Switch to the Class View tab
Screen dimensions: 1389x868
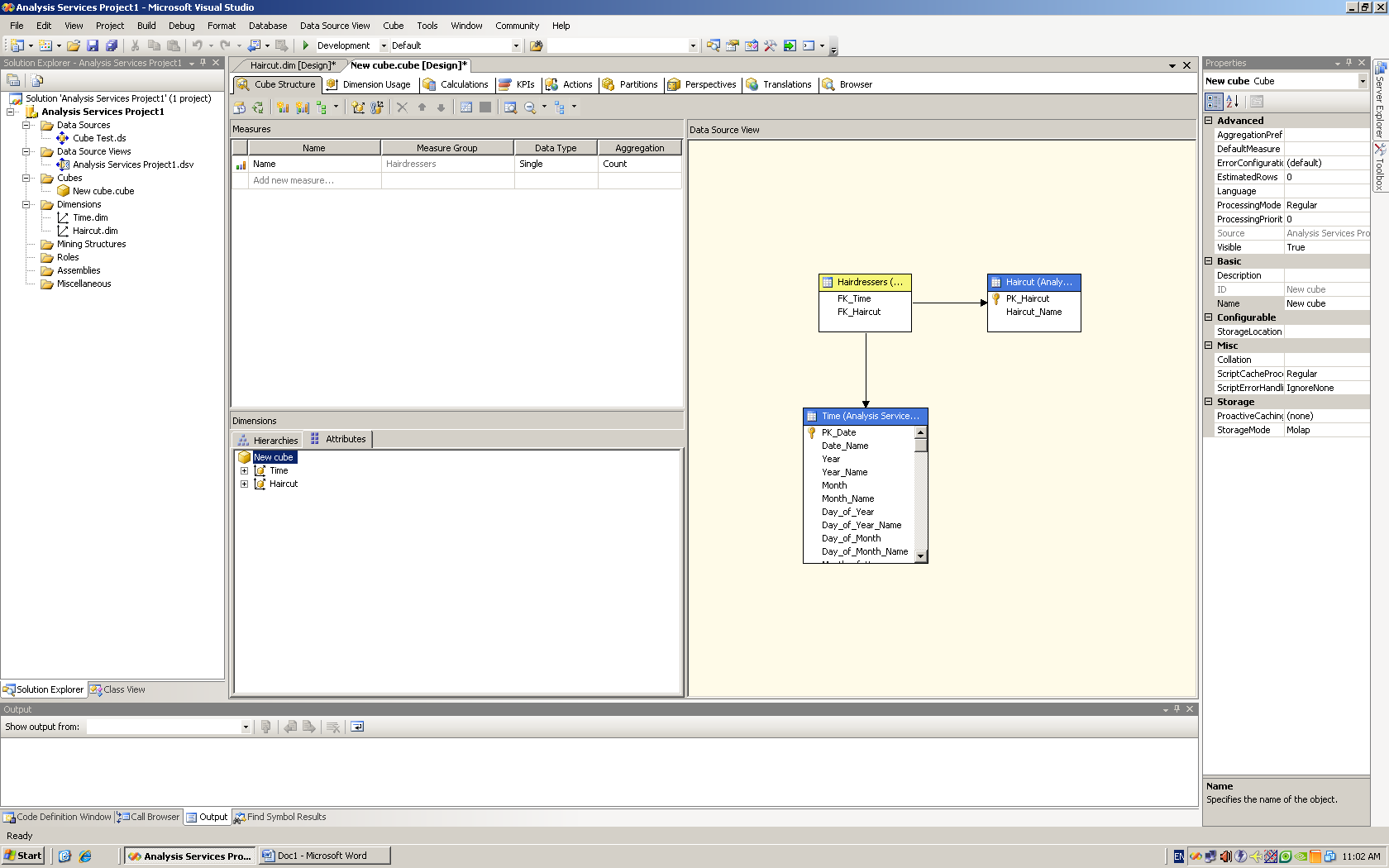point(117,689)
